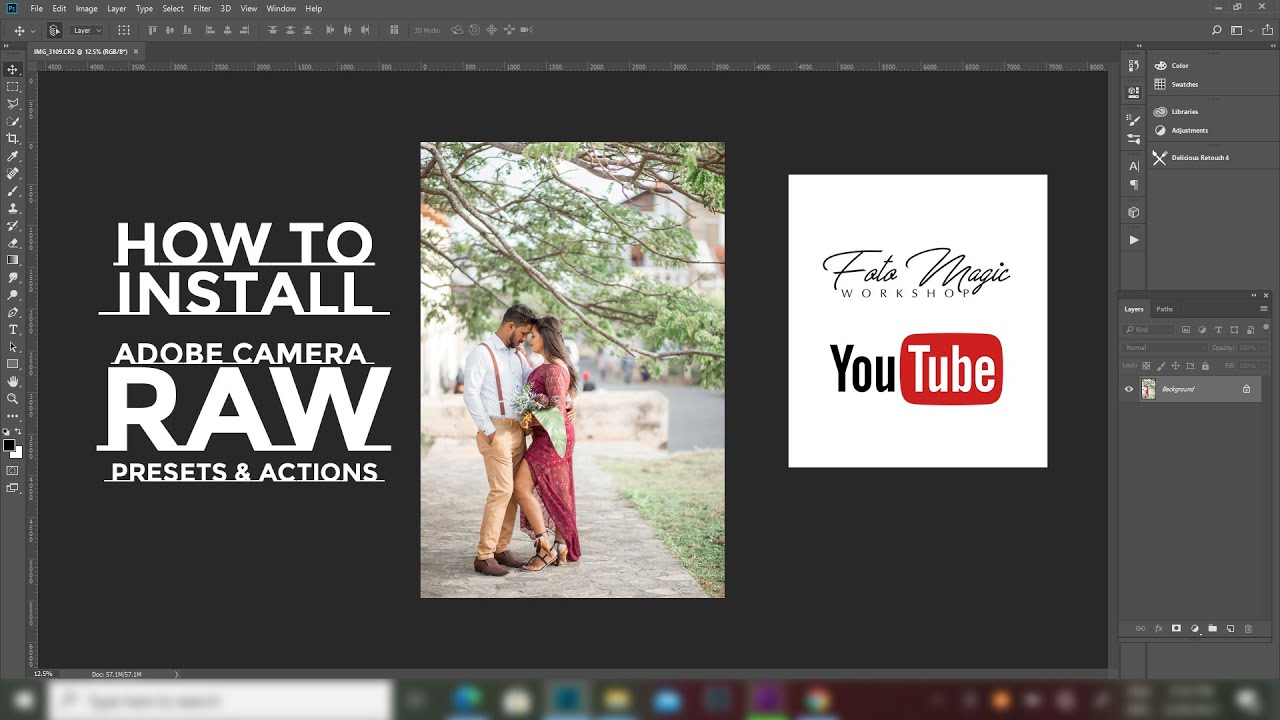Screen dimensions: 1280x720
Task: Click the Delete layer trash icon
Action: (1248, 628)
